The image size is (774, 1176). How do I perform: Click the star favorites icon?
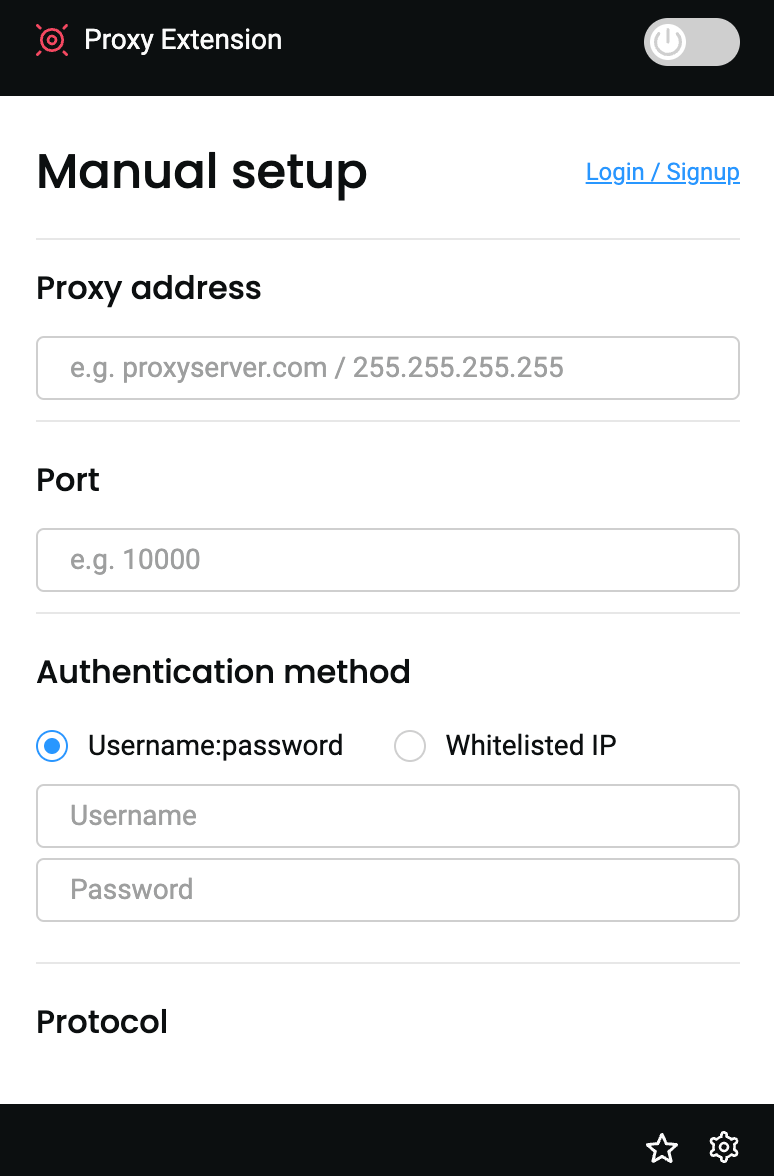(x=662, y=1148)
